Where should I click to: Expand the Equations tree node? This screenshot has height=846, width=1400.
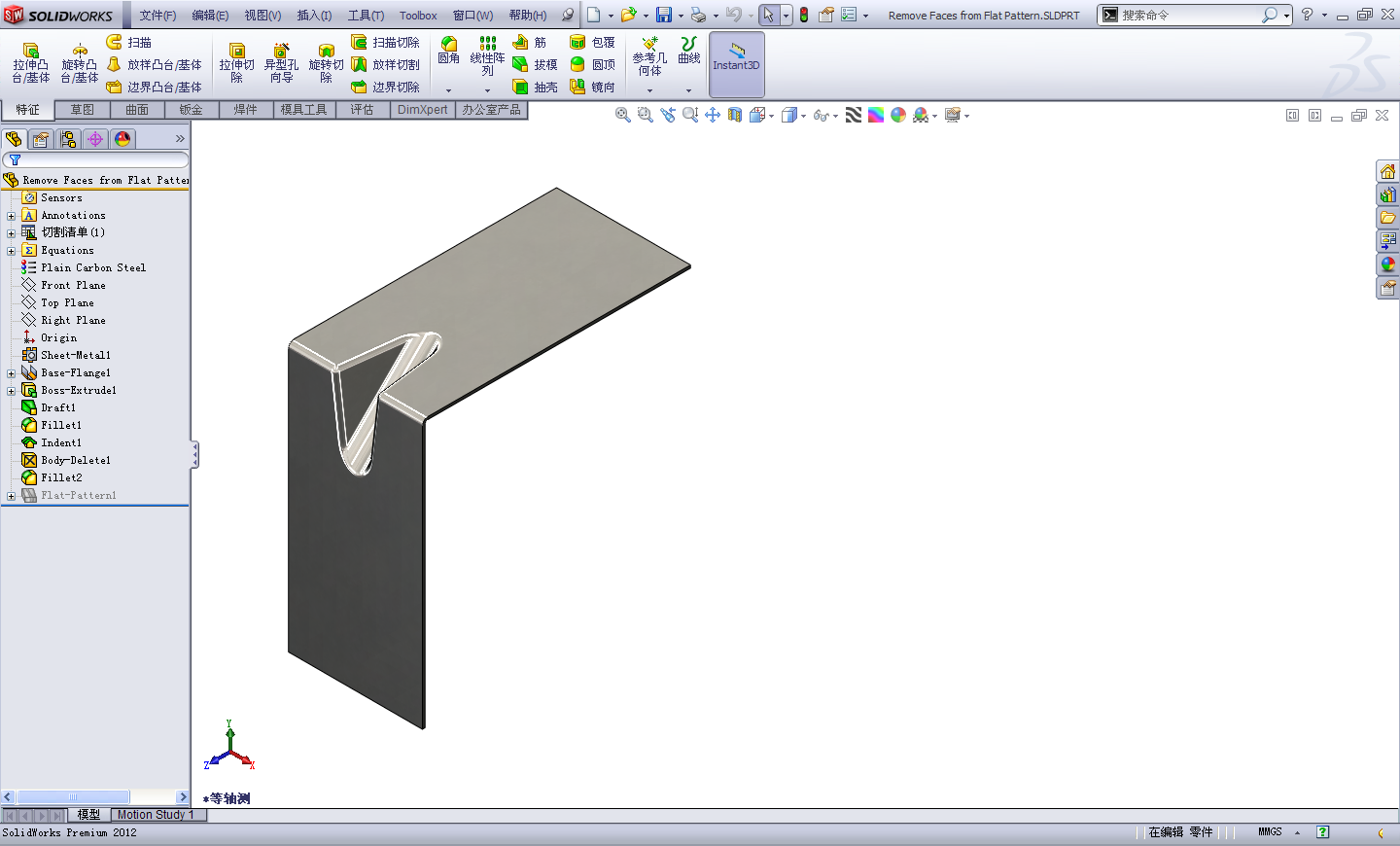[11, 251]
